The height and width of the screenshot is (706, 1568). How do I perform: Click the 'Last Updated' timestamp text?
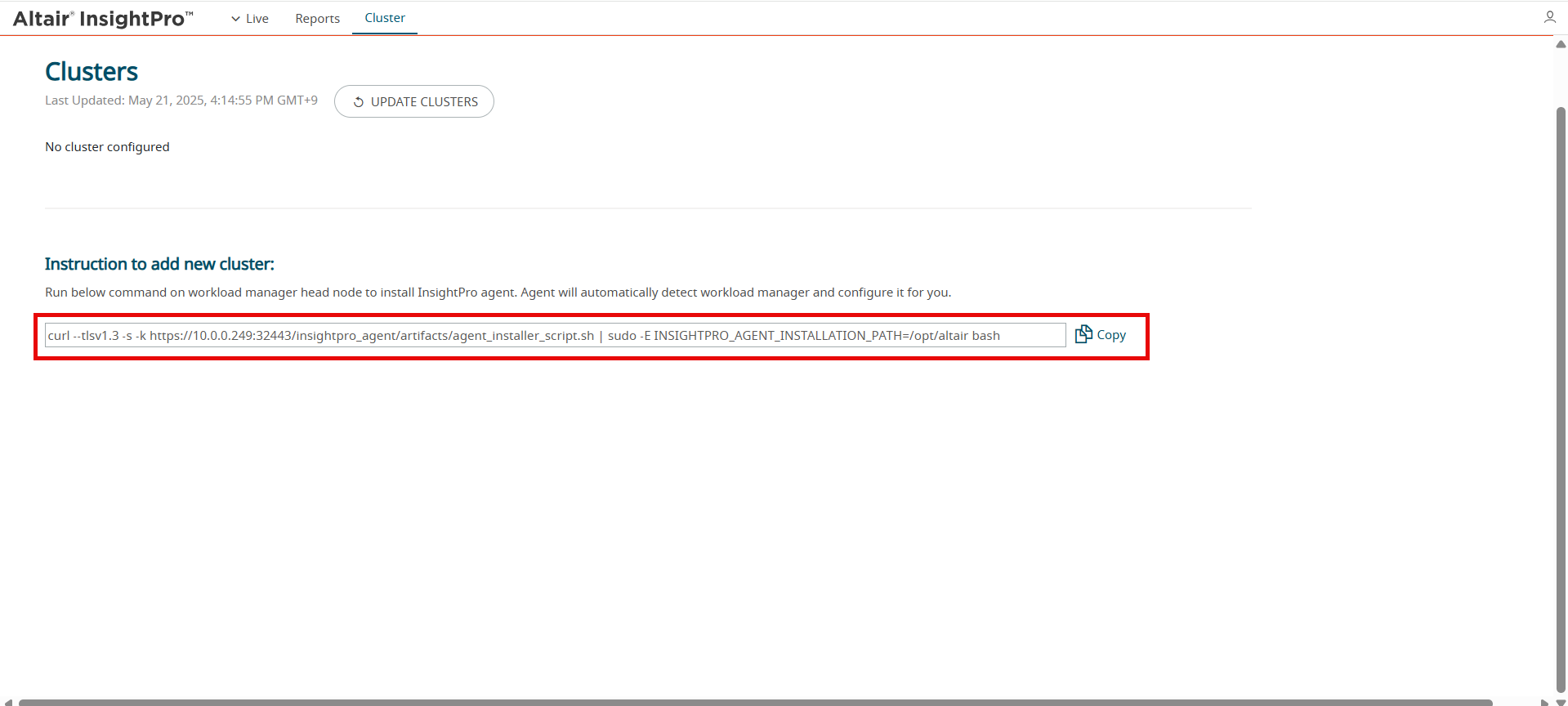click(181, 101)
